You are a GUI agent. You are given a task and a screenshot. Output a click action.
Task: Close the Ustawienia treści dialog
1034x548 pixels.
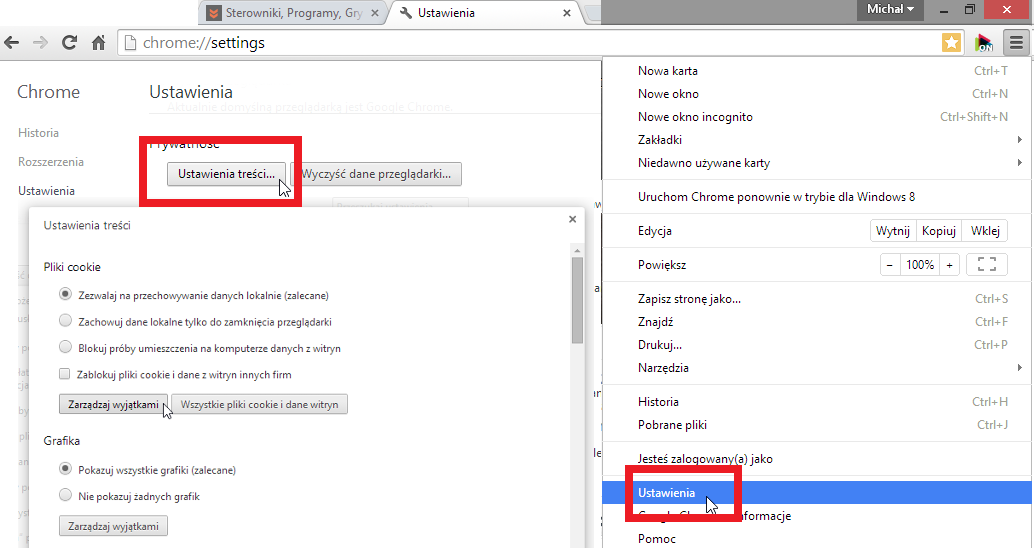click(x=572, y=219)
